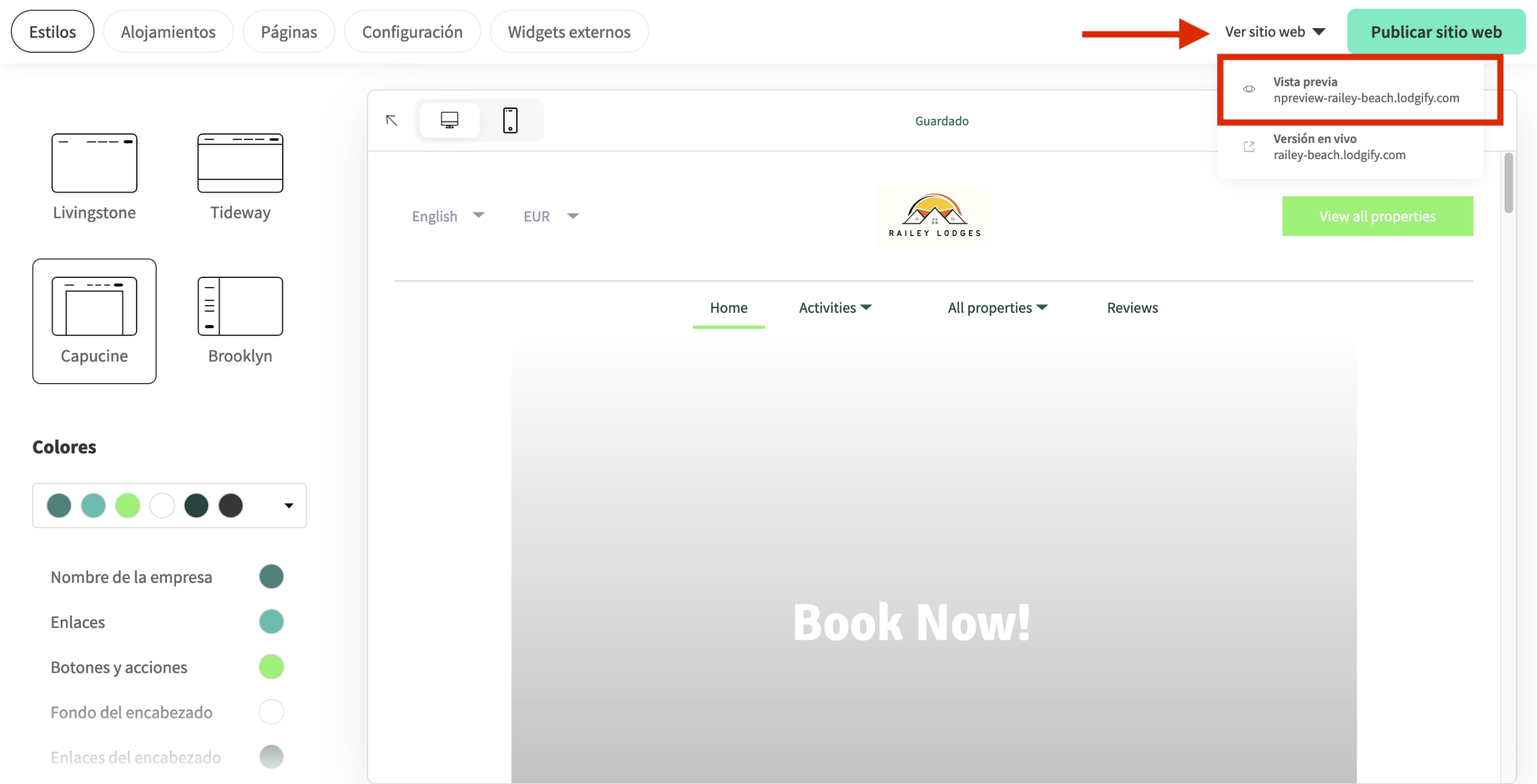Select the Botones y acciones color circle
The width and height of the screenshot is (1537, 784).
(271, 666)
